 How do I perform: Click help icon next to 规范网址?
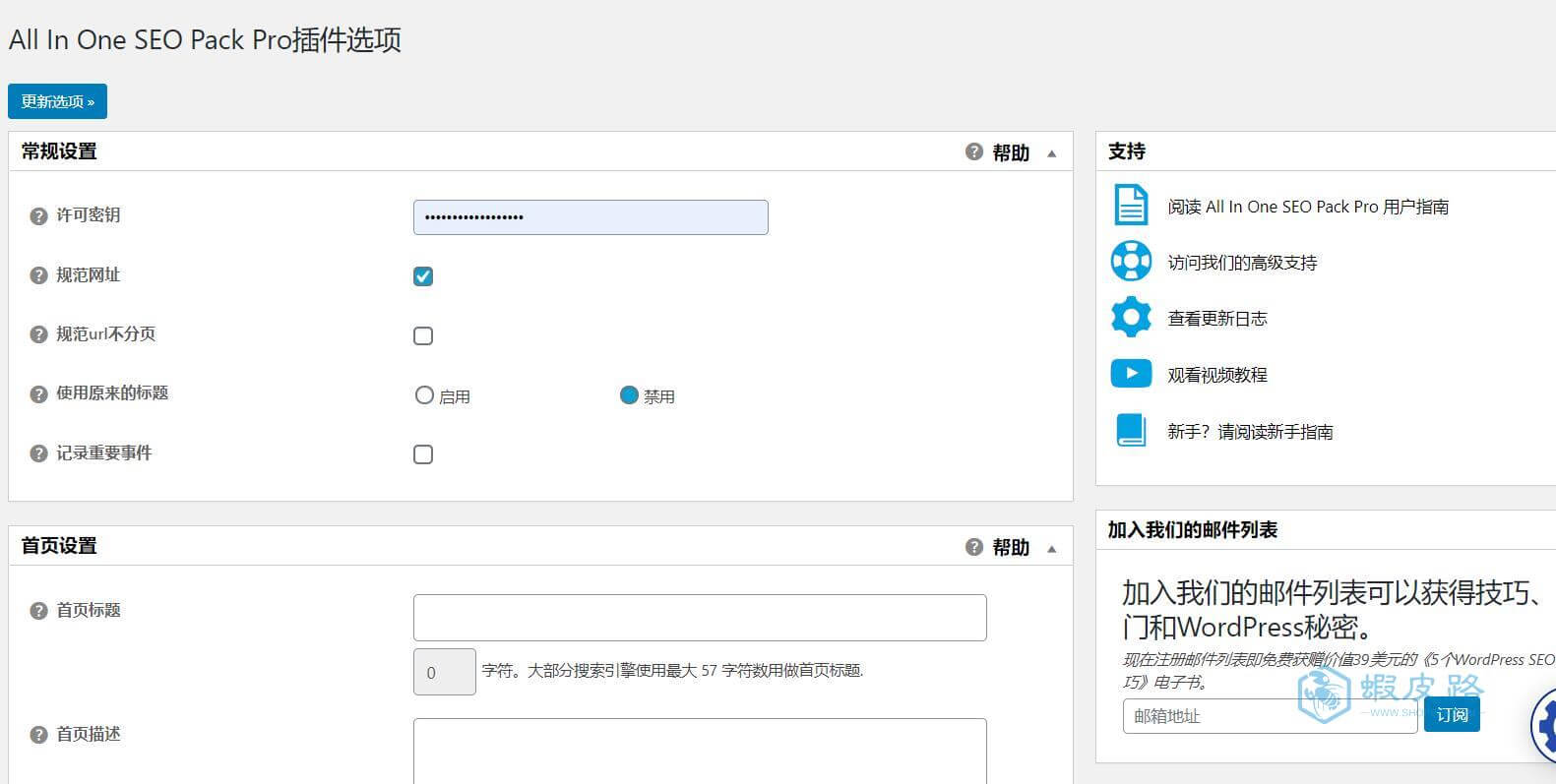click(x=38, y=276)
